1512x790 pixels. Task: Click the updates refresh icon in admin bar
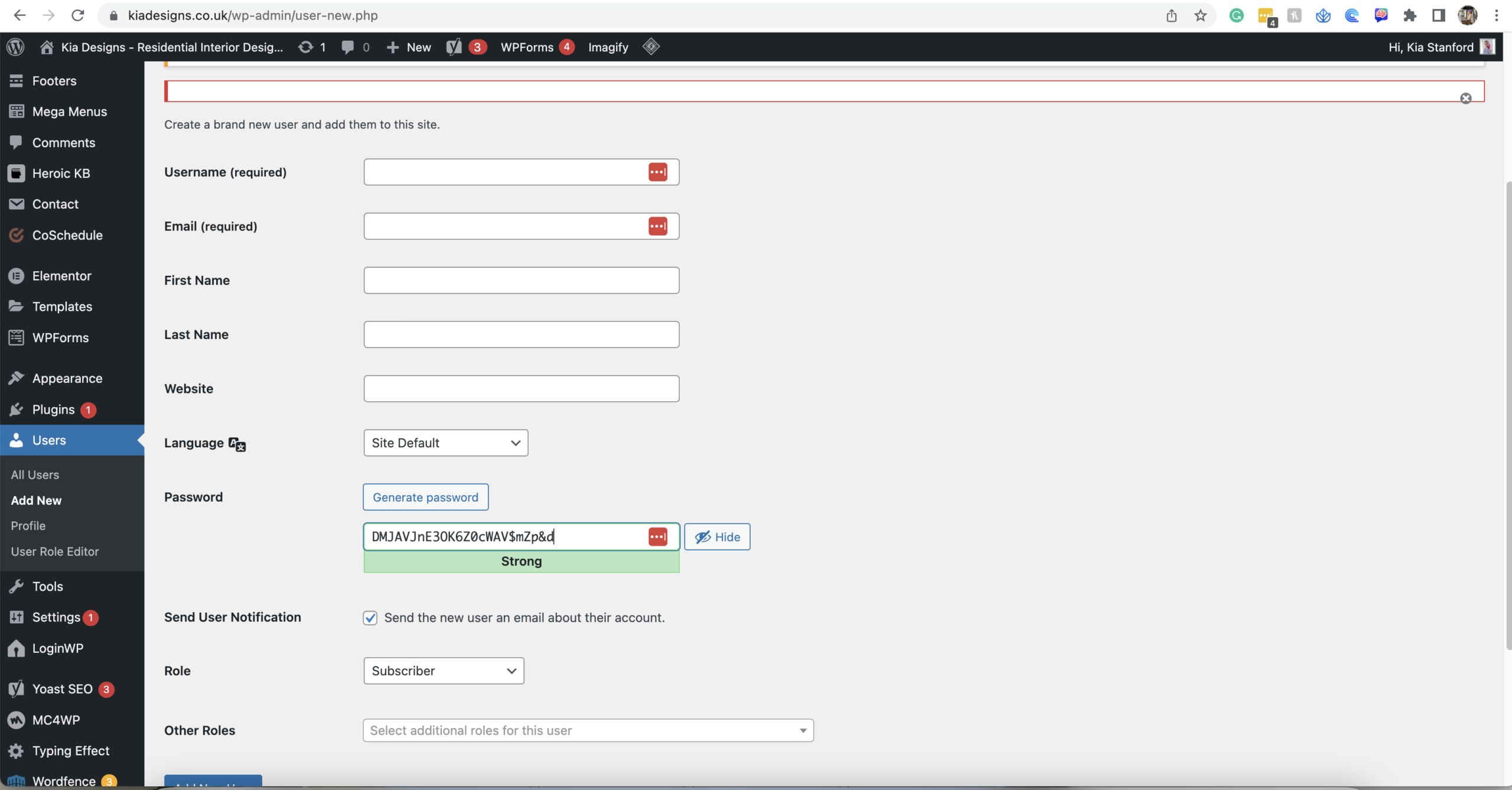(305, 47)
